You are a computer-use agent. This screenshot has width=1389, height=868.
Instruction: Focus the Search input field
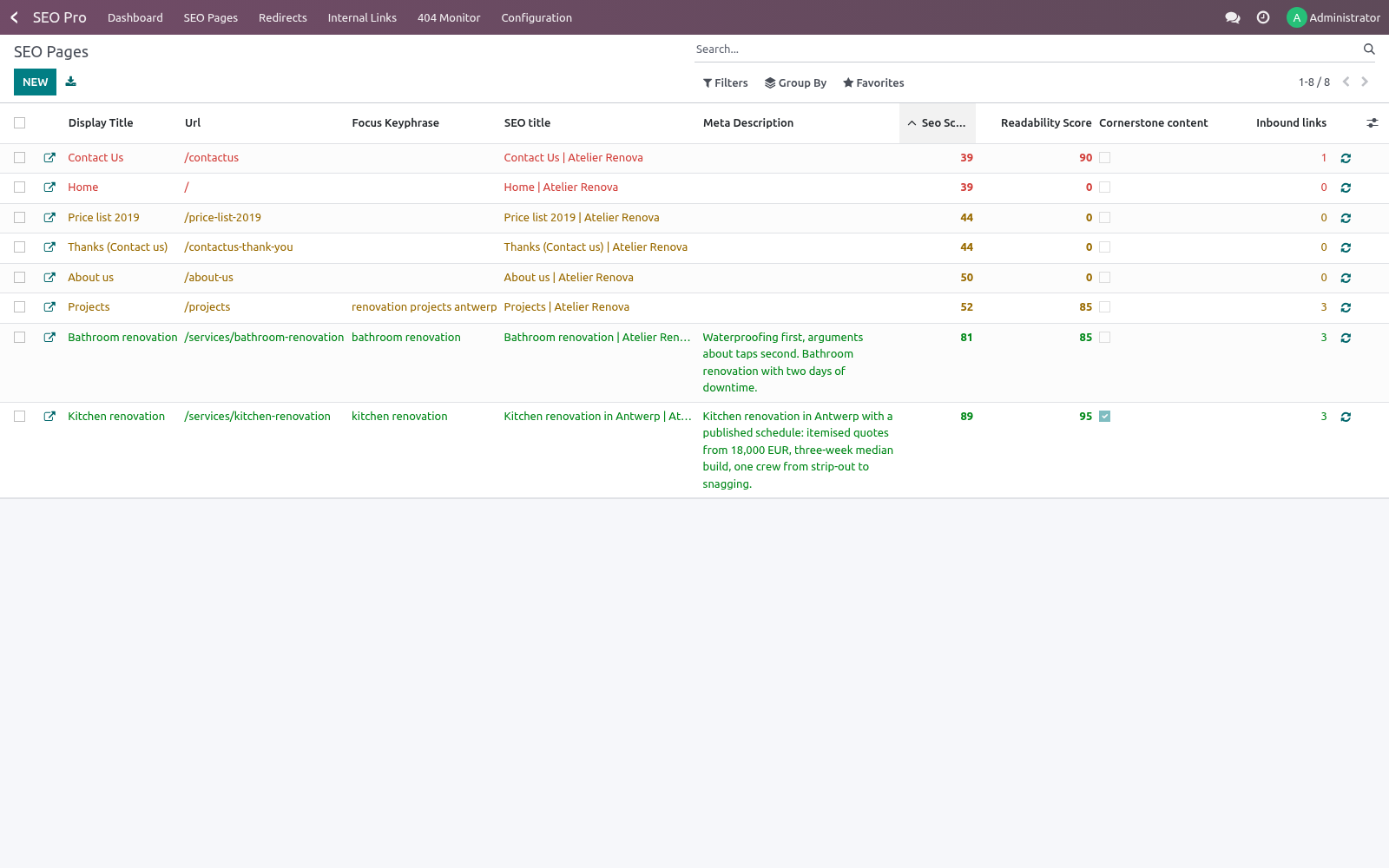pos(1024,49)
